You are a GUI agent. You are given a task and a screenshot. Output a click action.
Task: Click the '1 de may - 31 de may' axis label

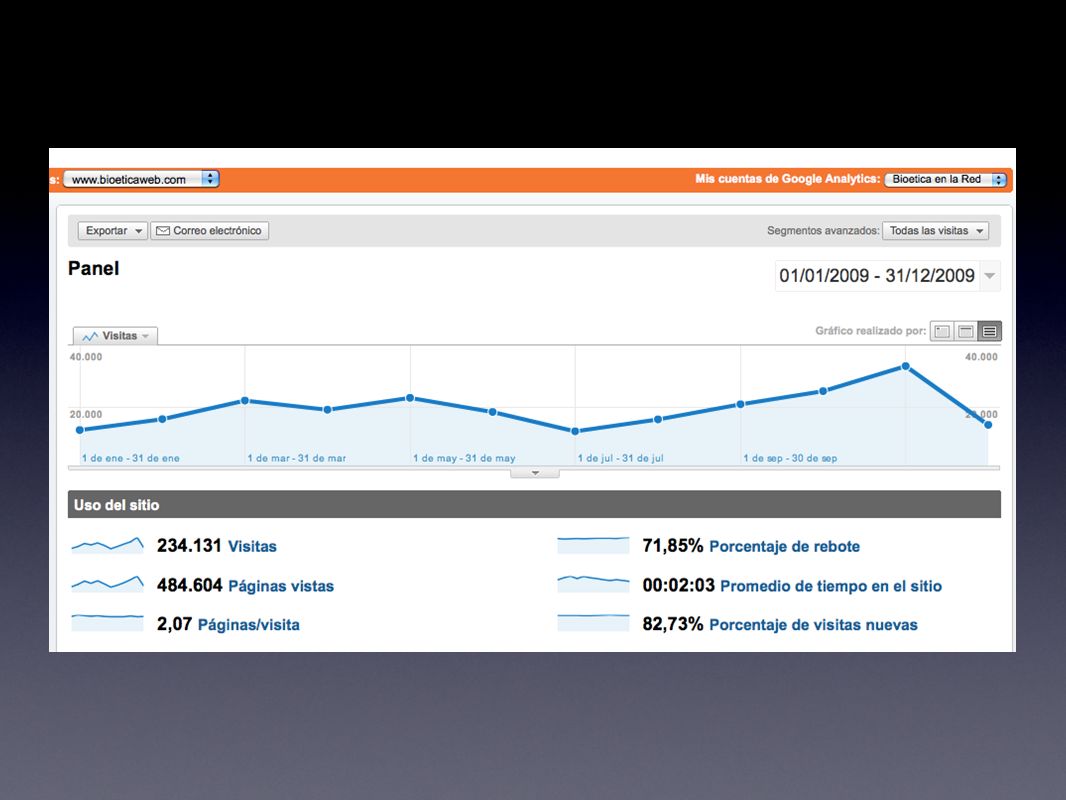tap(464, 458)
